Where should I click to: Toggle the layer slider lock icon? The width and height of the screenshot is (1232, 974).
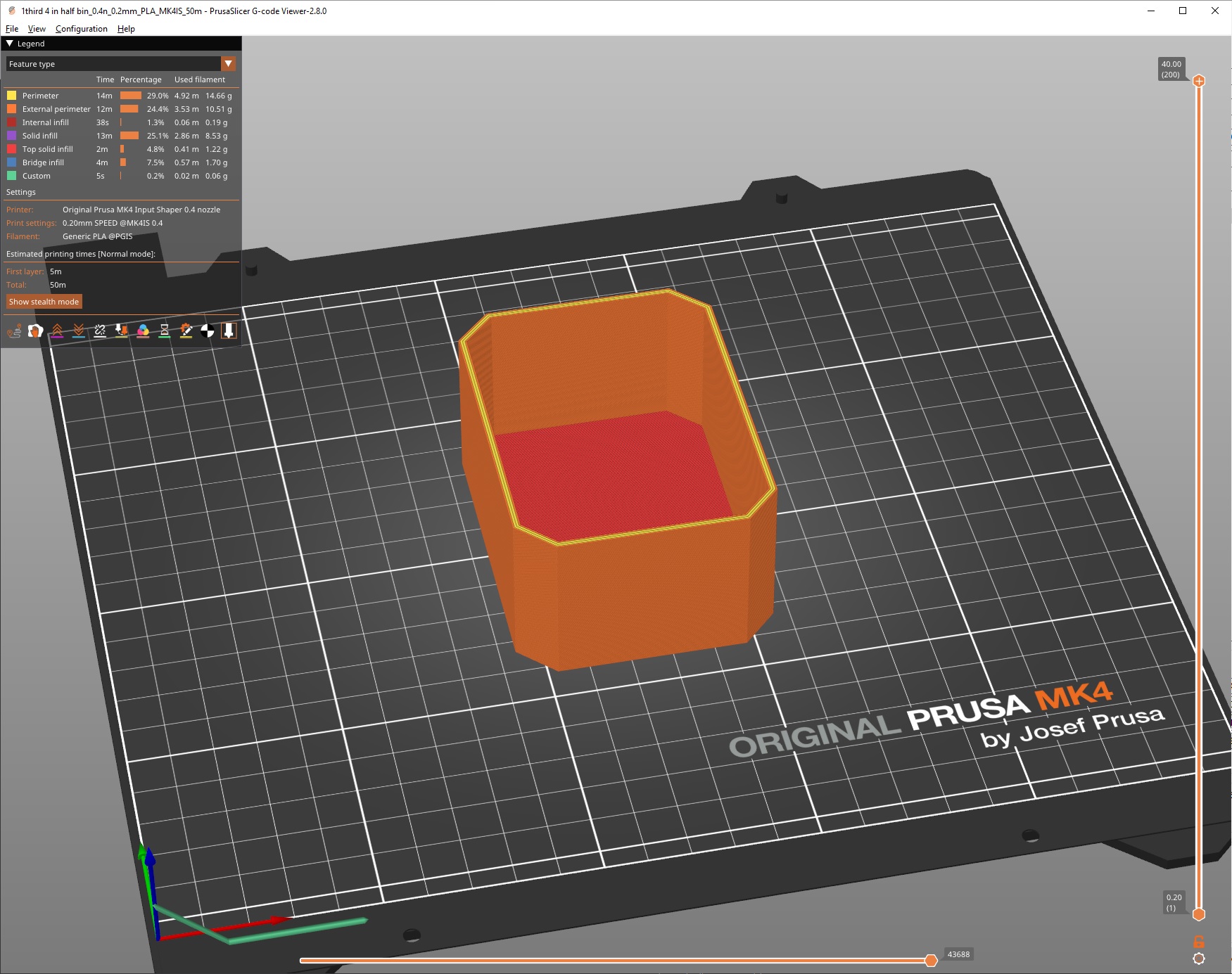point(1199,942)
